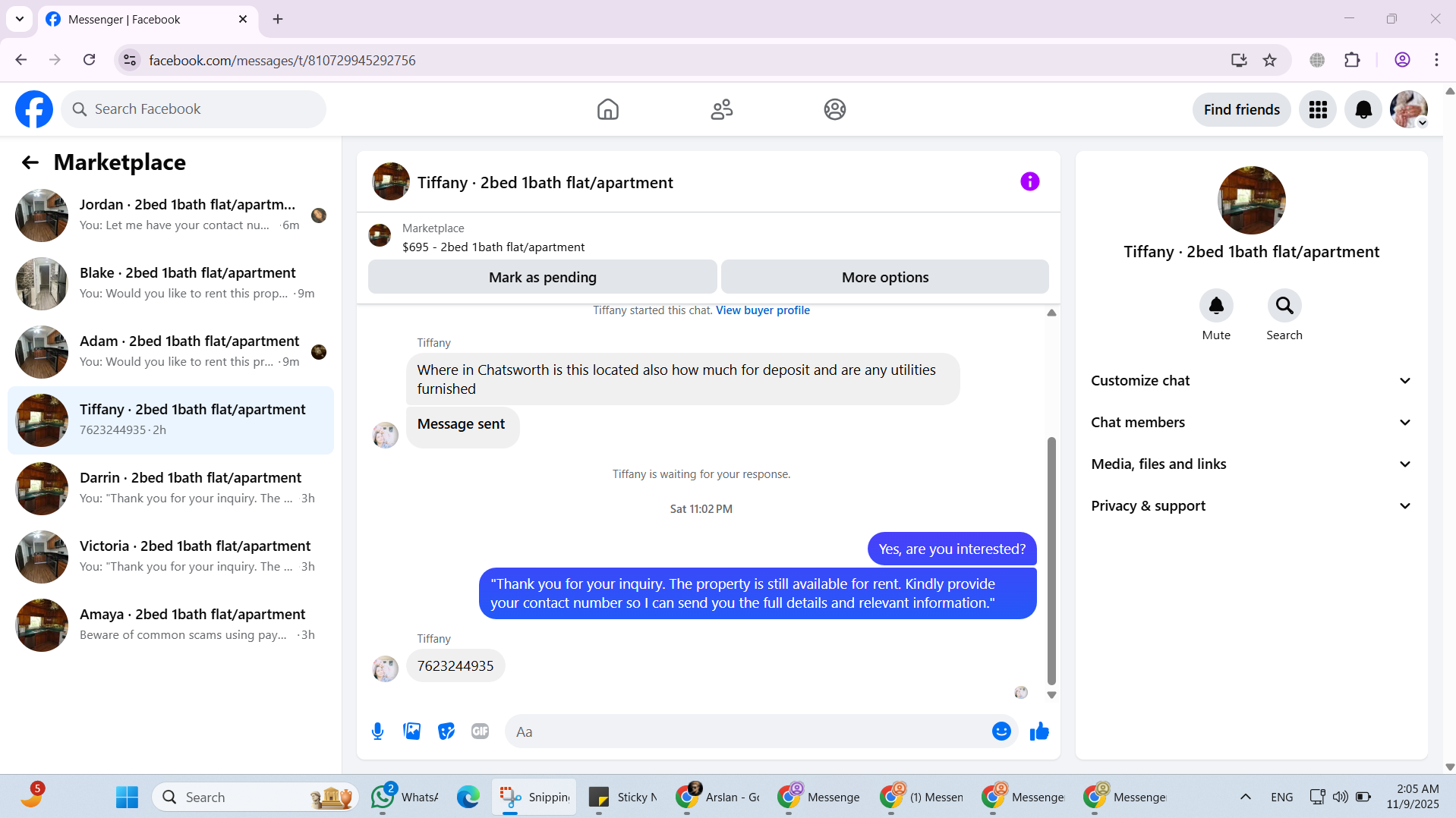1456x818 pixels.
Task: Click the browser address bar URL
Action: pyautogui.click(x=282, y=60)
